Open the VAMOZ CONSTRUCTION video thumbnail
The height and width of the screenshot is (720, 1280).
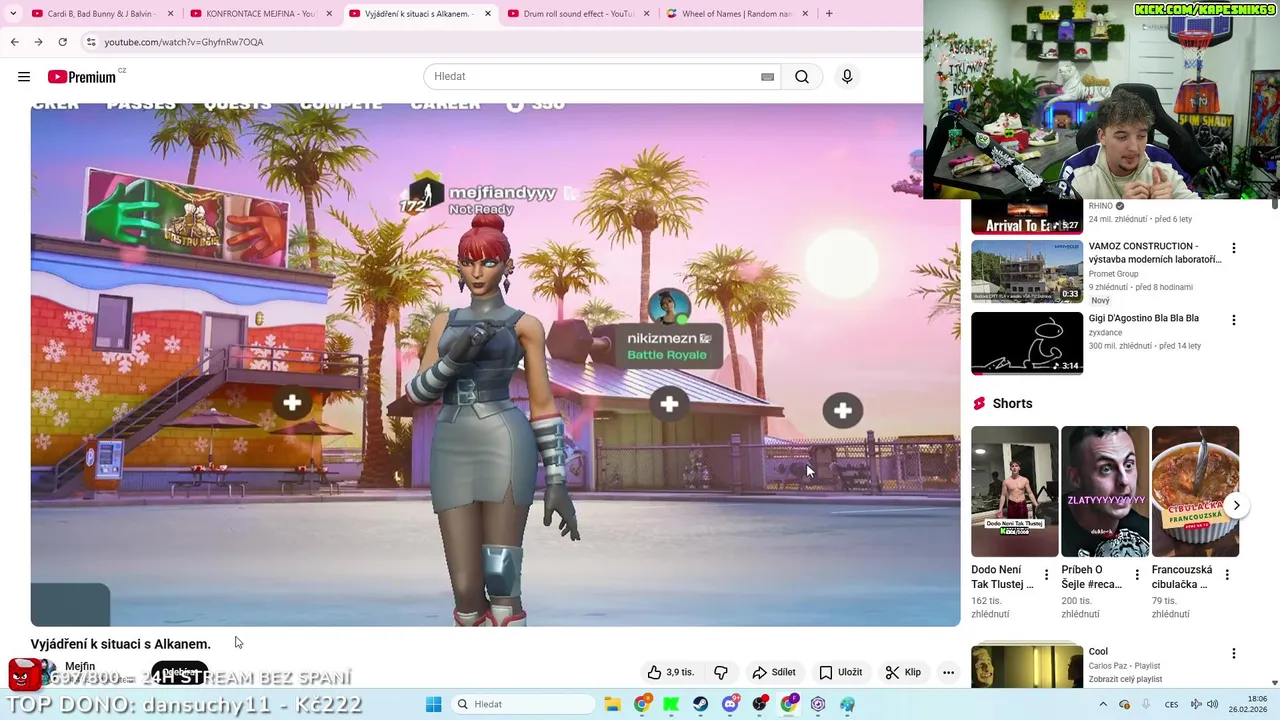pyautogui.click(x=1027, y=271)
